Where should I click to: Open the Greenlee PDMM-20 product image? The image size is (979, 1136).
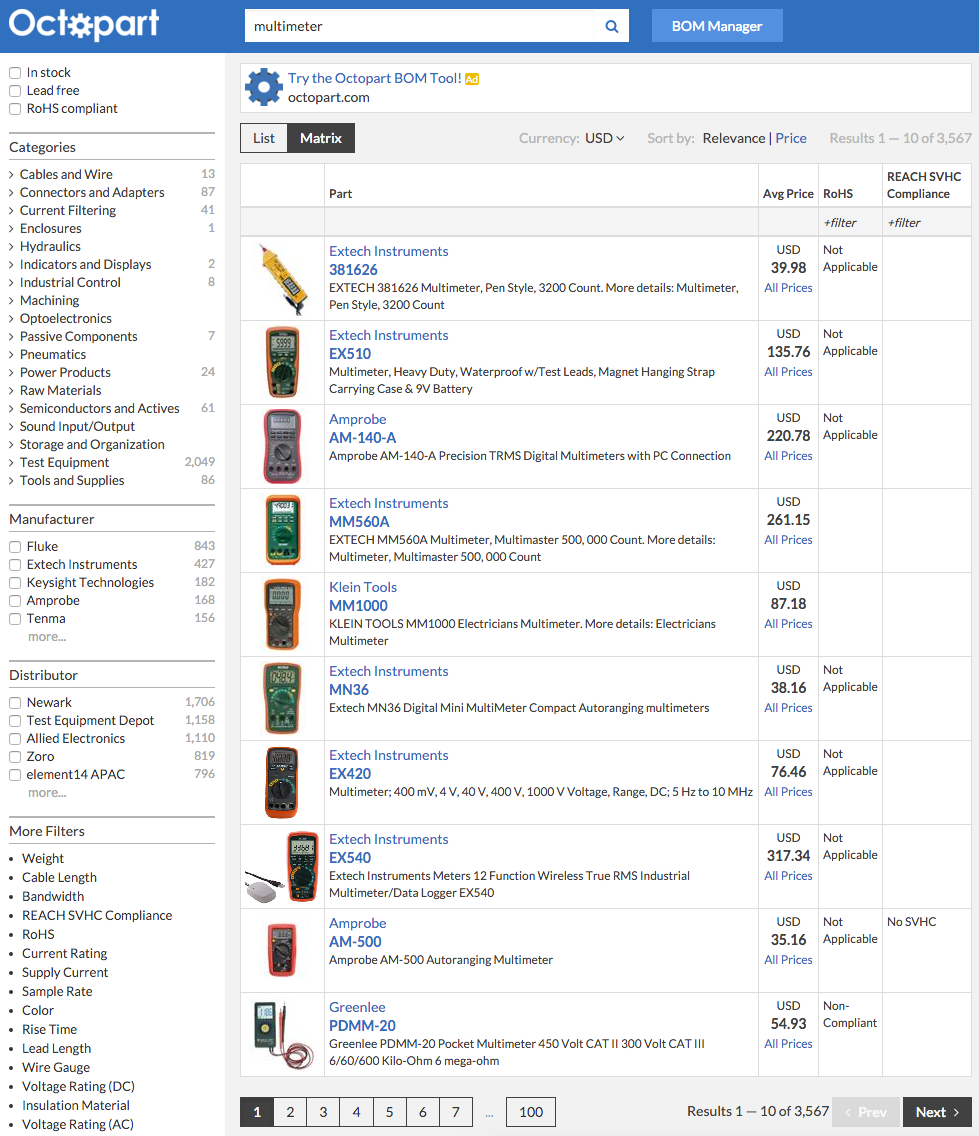284,1035
